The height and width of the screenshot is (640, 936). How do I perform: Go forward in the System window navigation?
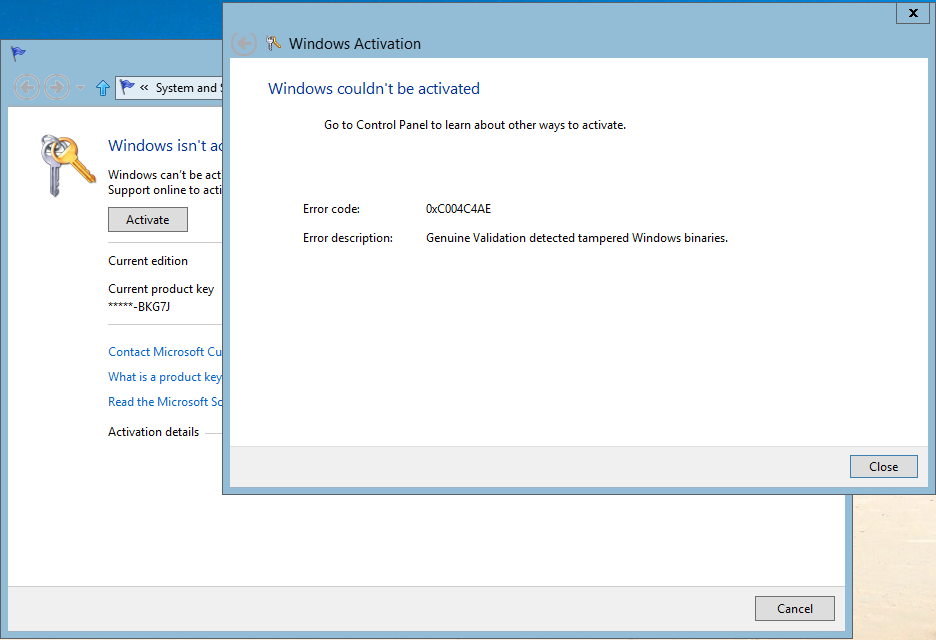(x=57, y=88)
